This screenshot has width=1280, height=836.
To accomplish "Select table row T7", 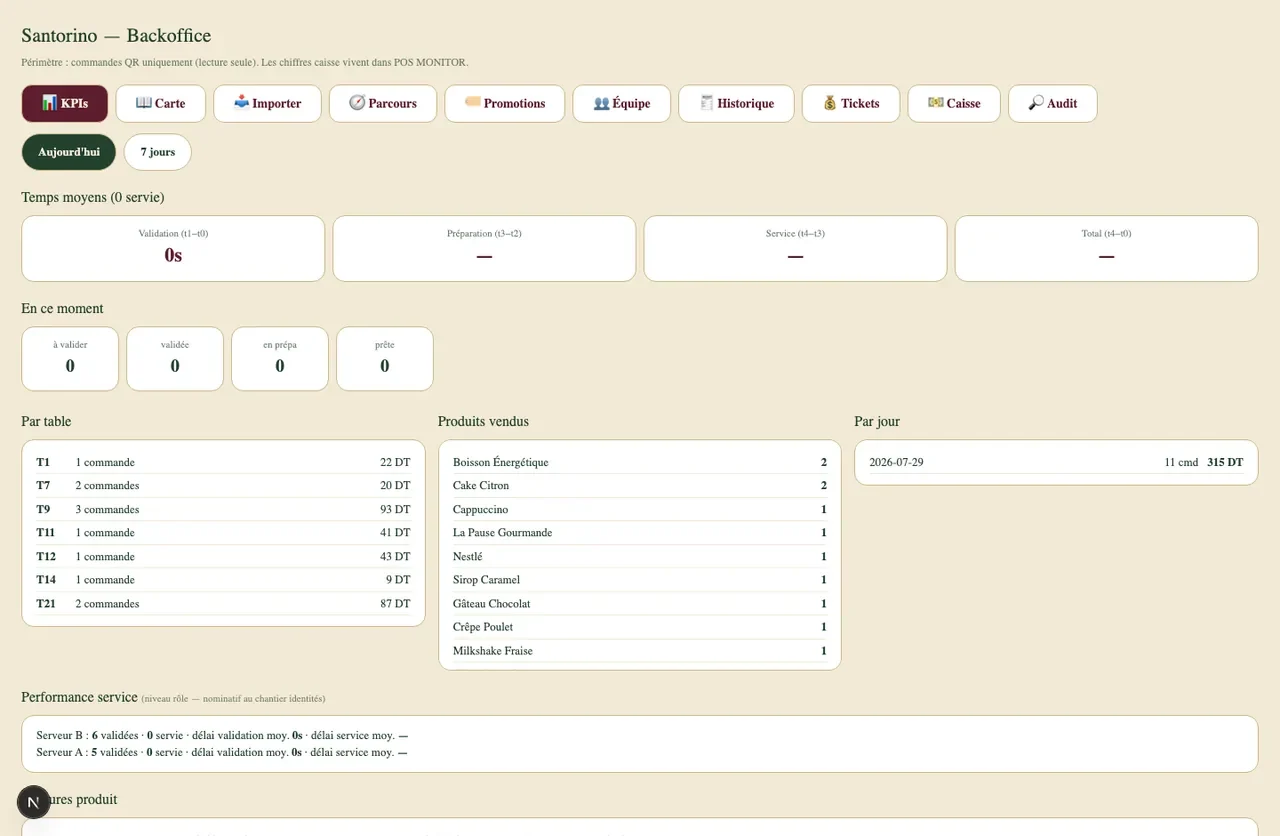I will tap(223, 485).
